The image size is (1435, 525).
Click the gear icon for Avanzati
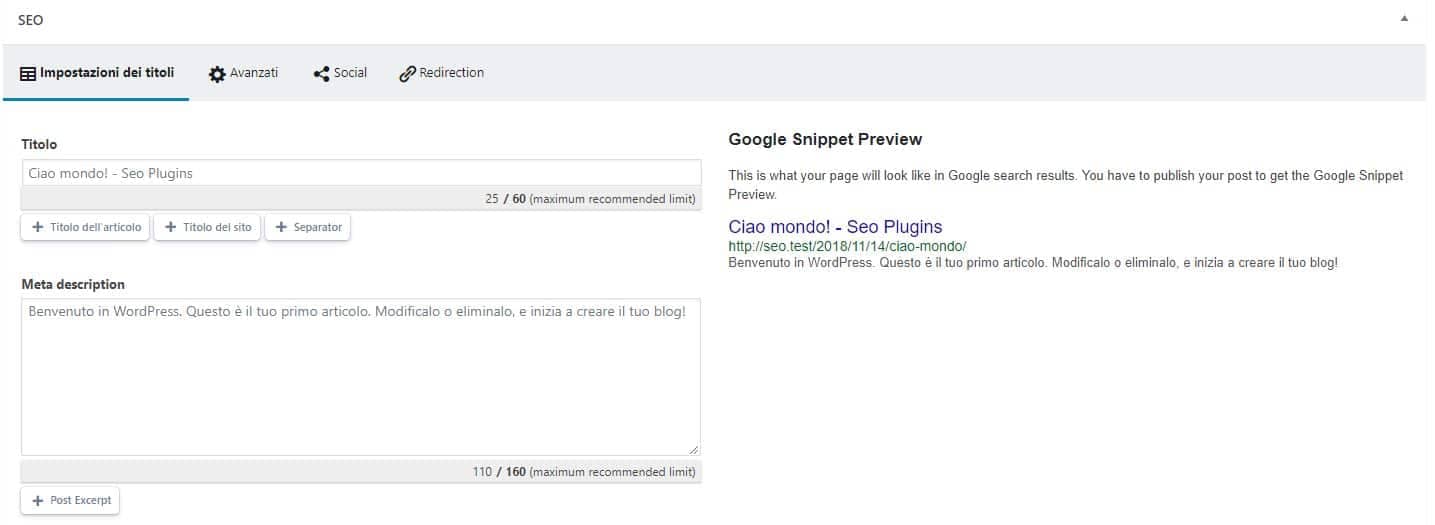(x=217, y=74)
